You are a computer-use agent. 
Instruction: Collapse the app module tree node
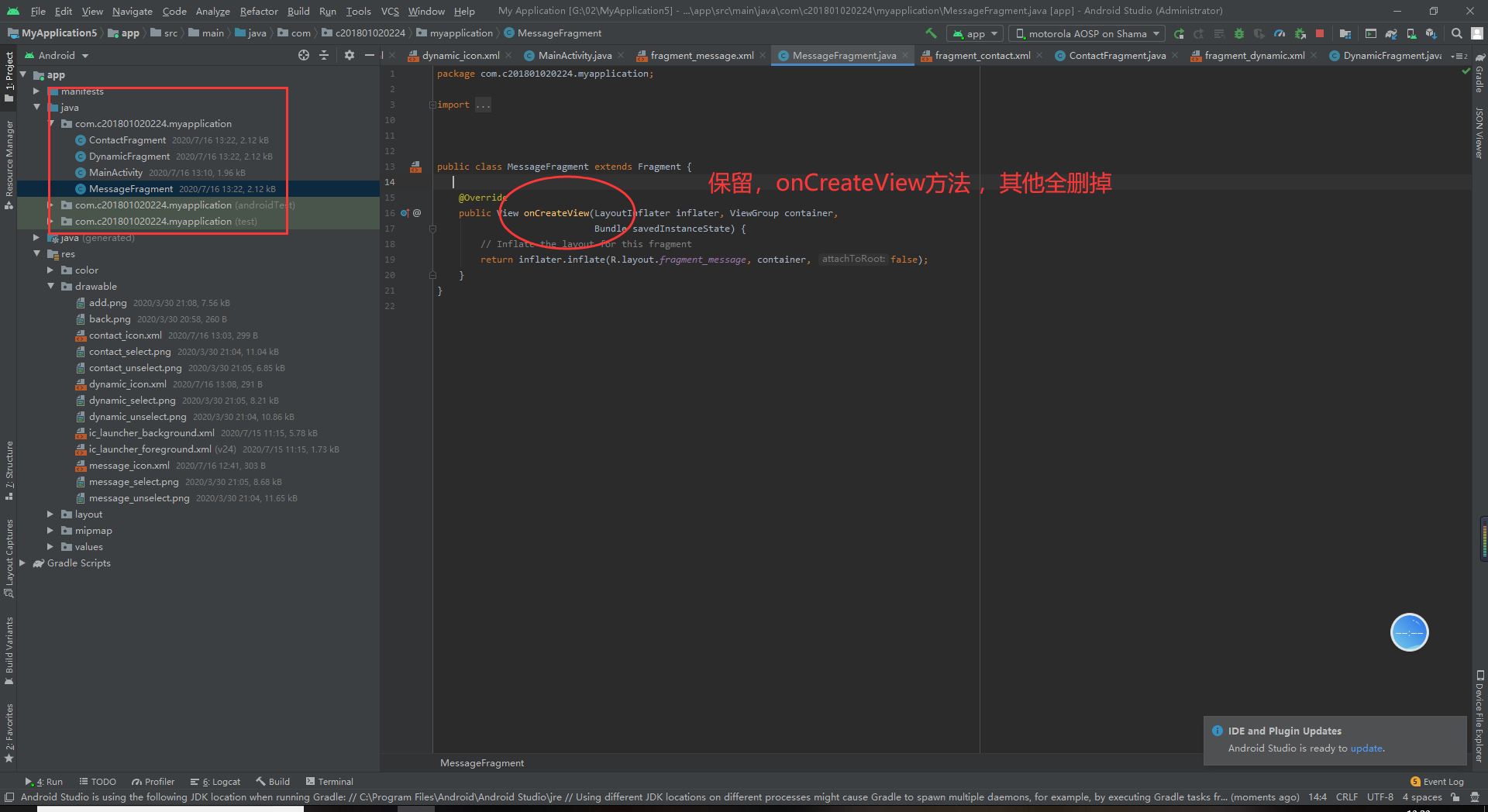pyautogui.click(x=22, y=75)
